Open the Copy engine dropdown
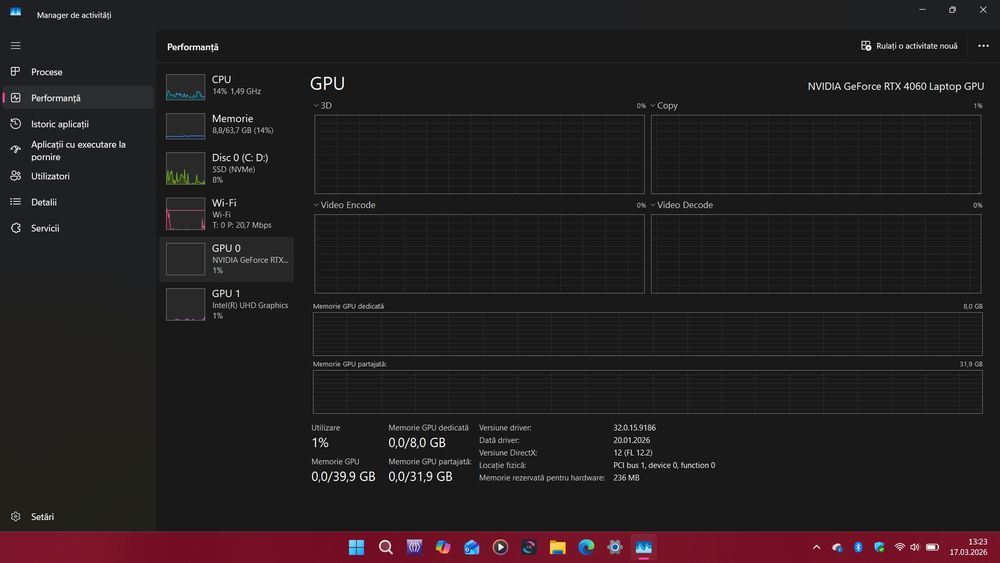The image size is (1000, 563). coord(663,106)
